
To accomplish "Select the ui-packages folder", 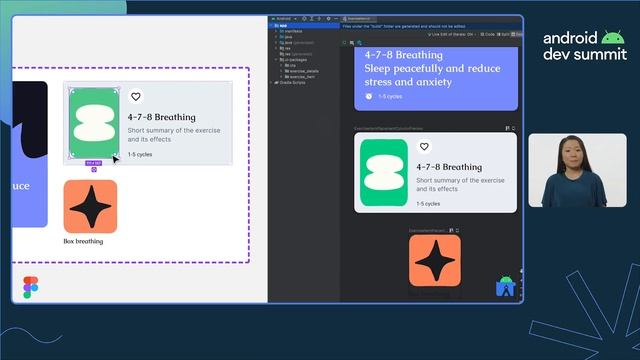I will coord(293,60).
